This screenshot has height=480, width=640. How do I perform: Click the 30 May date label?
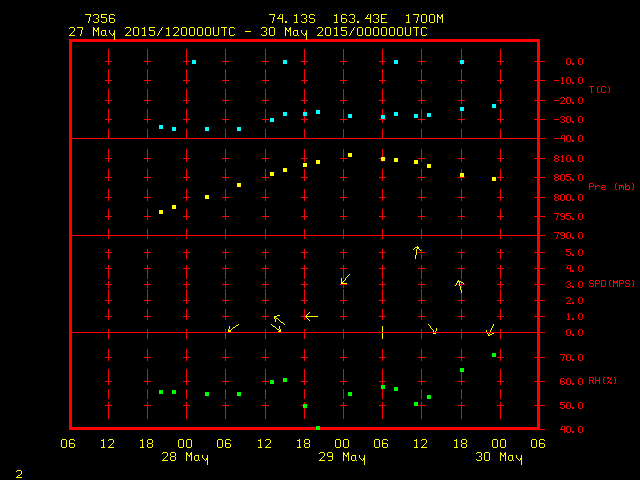pyautogui.click(x=498, y=457)
